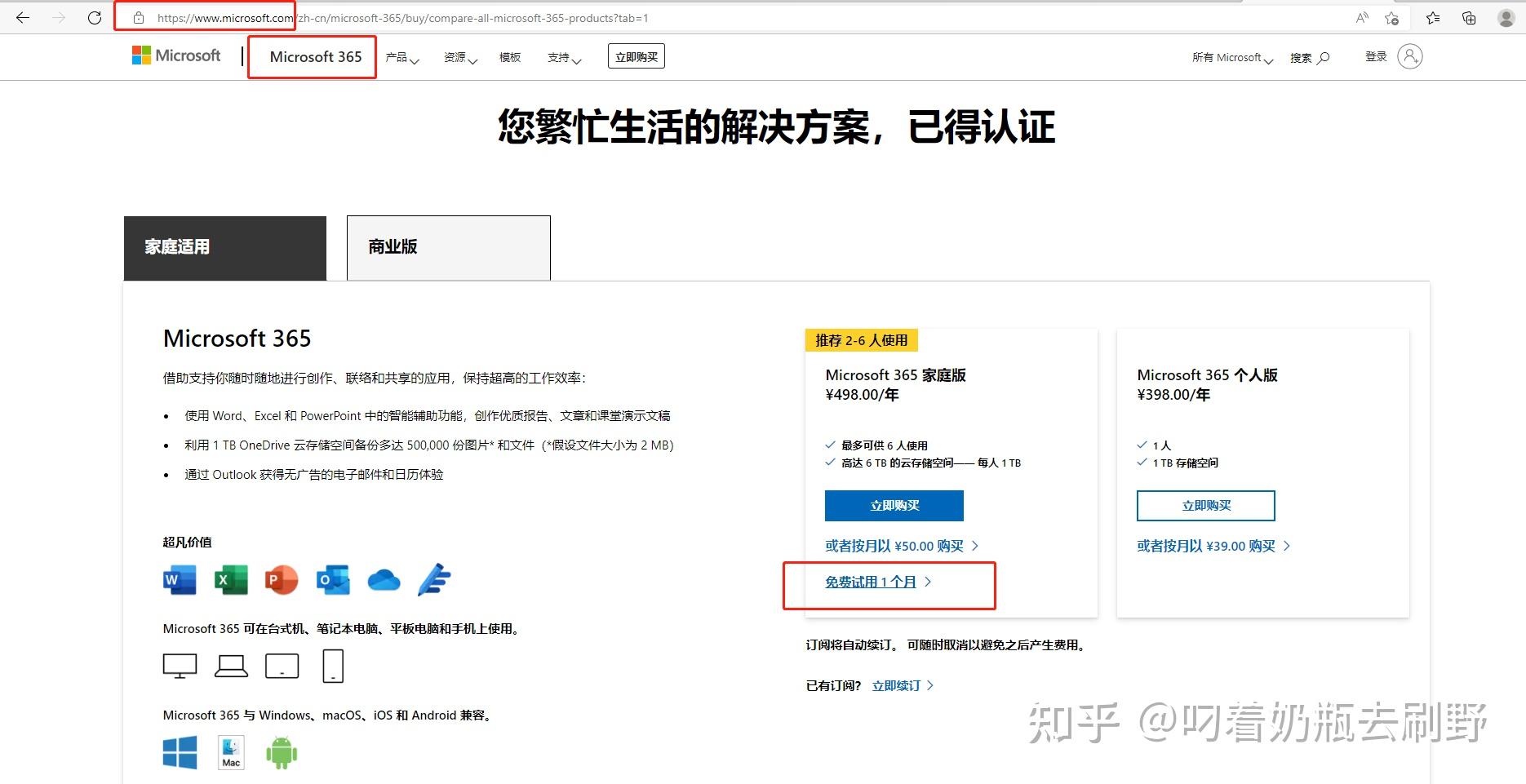Expand the 资源 dropdown menu

tap(460, 57)
